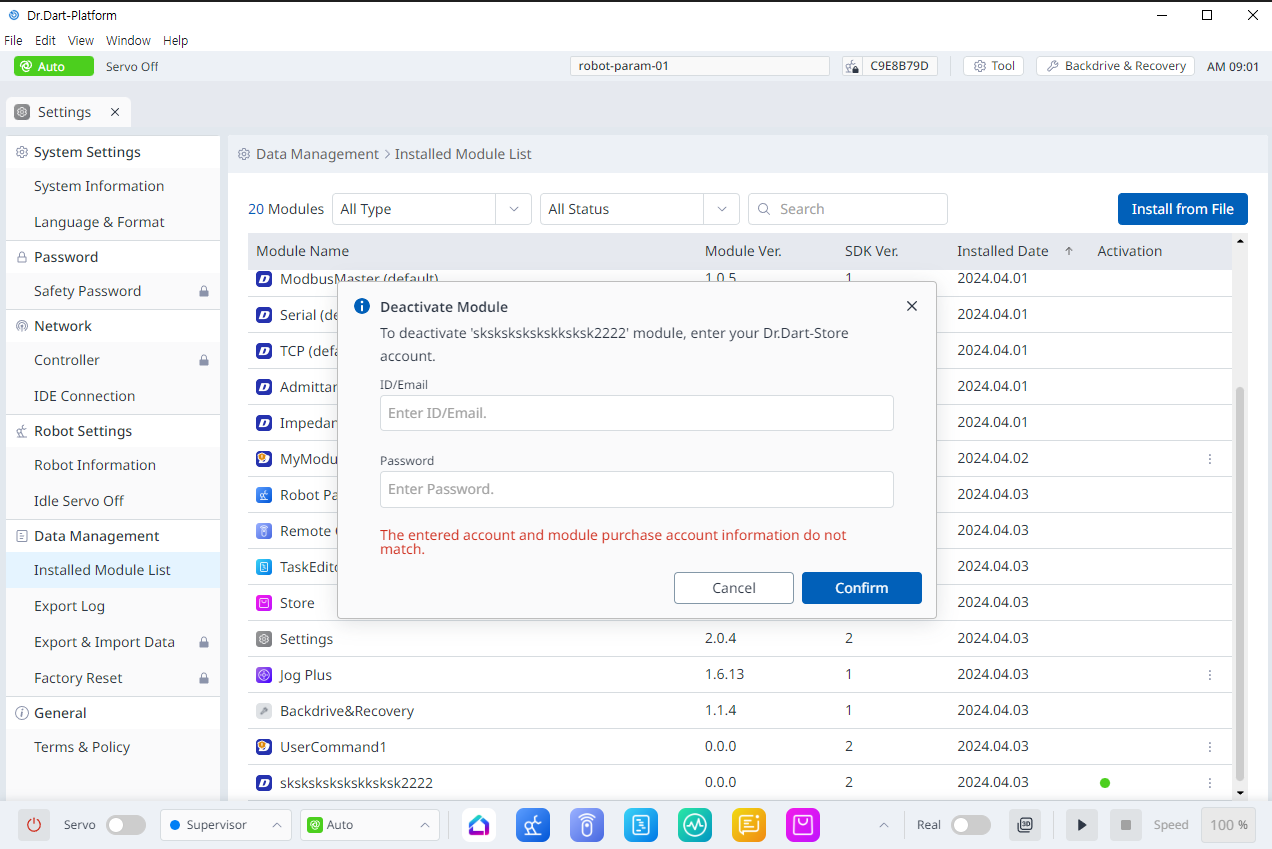Cancel the Deactivate Module dialog
The width and height of the screenshot is (1272, 849).
tap(733, 588)
